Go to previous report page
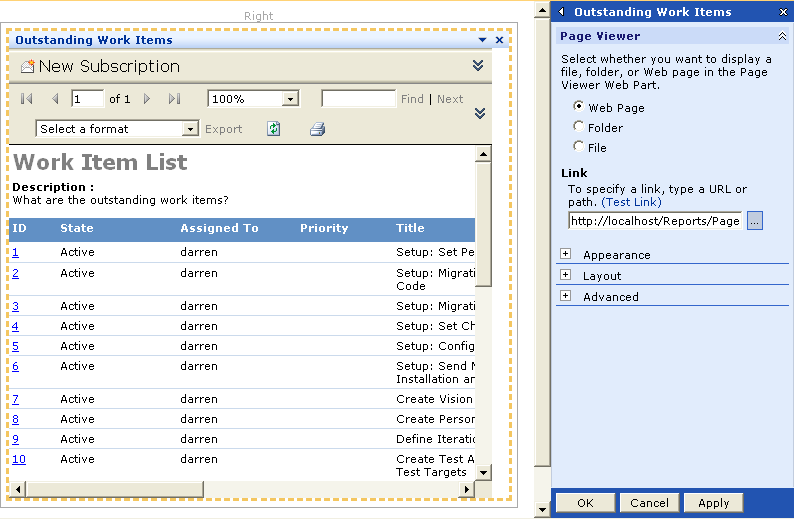Image resolution: width=794 pixels, height=519 pixels. [x=55, y=99]
